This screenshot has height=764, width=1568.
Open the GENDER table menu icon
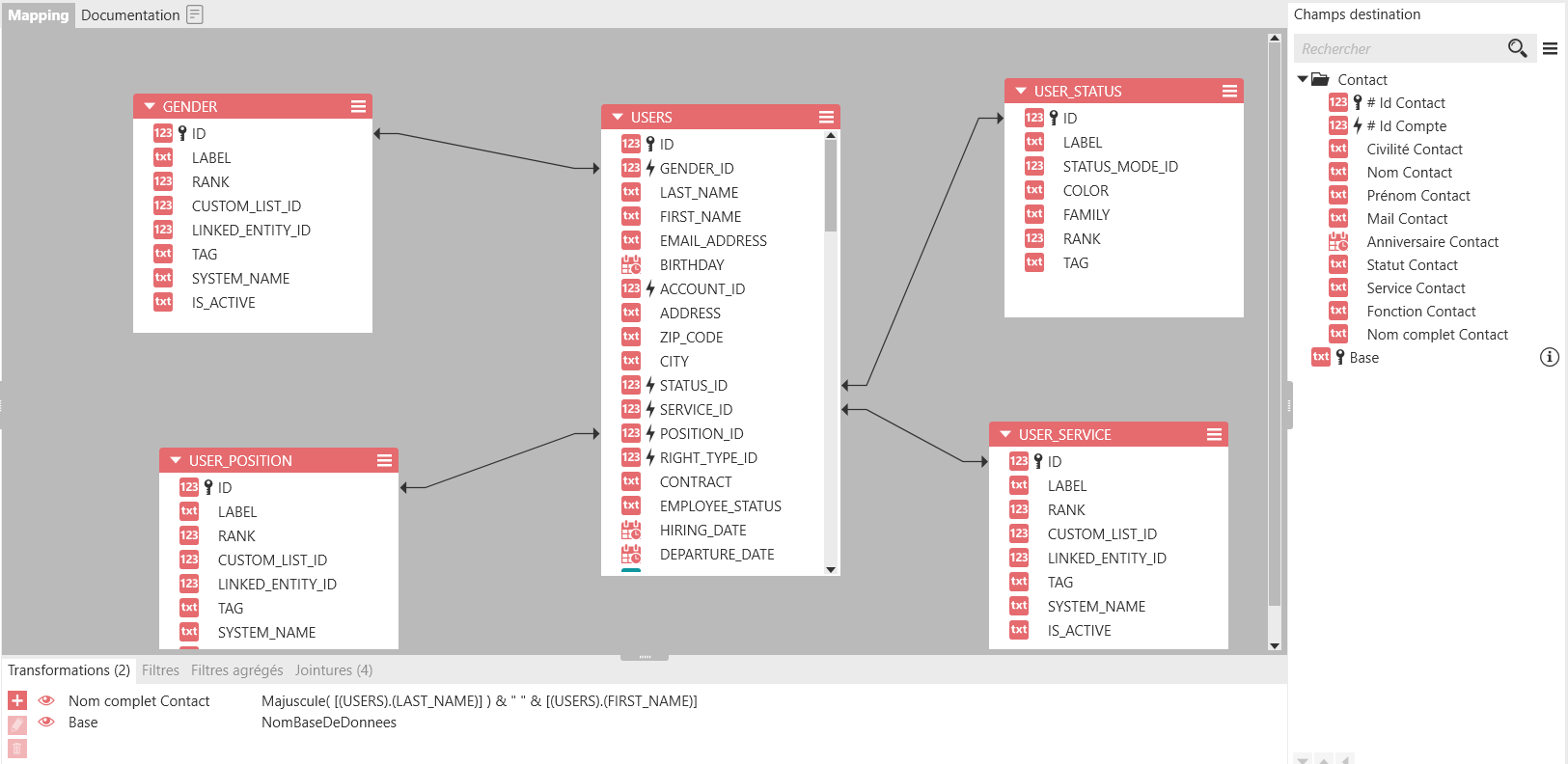(x=358, y=106)
